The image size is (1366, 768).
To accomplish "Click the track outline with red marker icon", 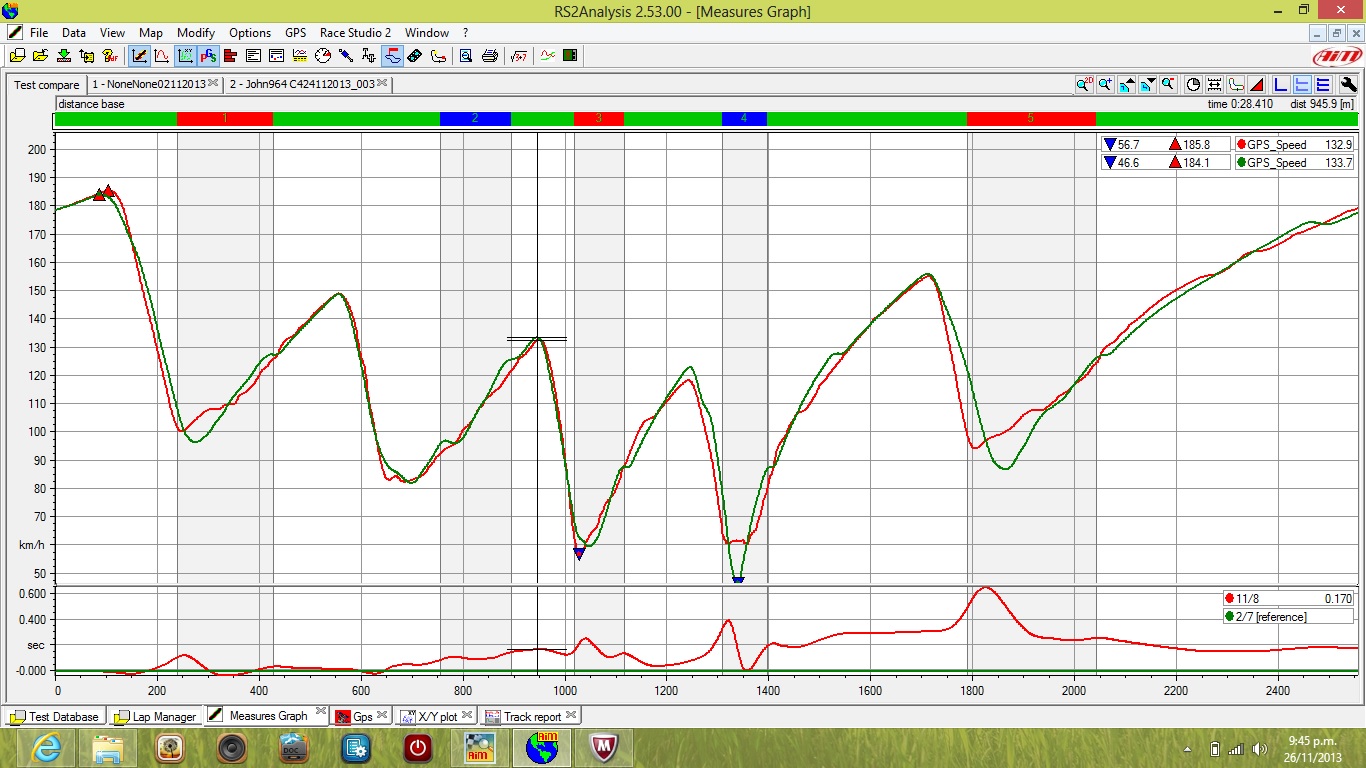I will (437, 55).
